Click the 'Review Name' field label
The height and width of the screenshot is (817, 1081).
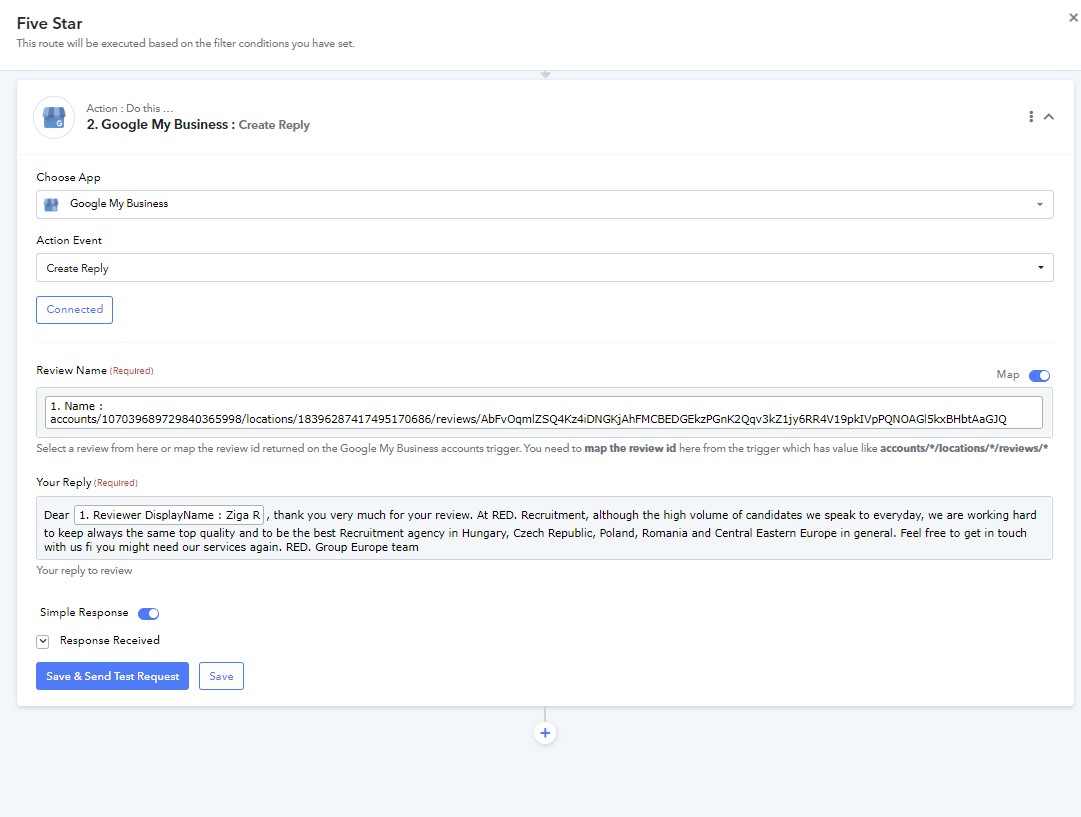coord(72,370)
